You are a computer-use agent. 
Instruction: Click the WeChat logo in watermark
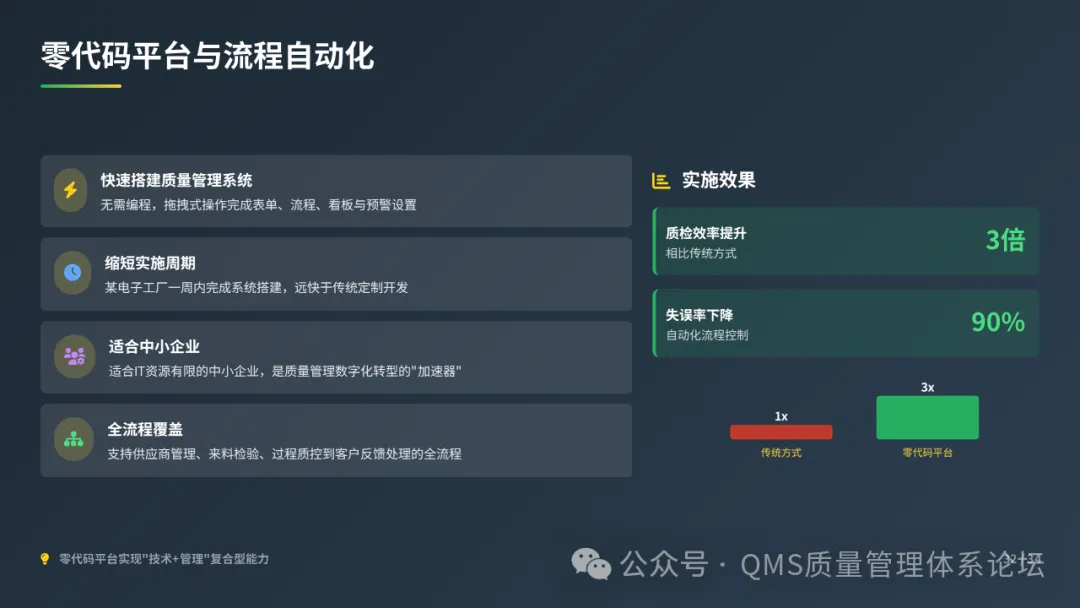click(591, 564)
